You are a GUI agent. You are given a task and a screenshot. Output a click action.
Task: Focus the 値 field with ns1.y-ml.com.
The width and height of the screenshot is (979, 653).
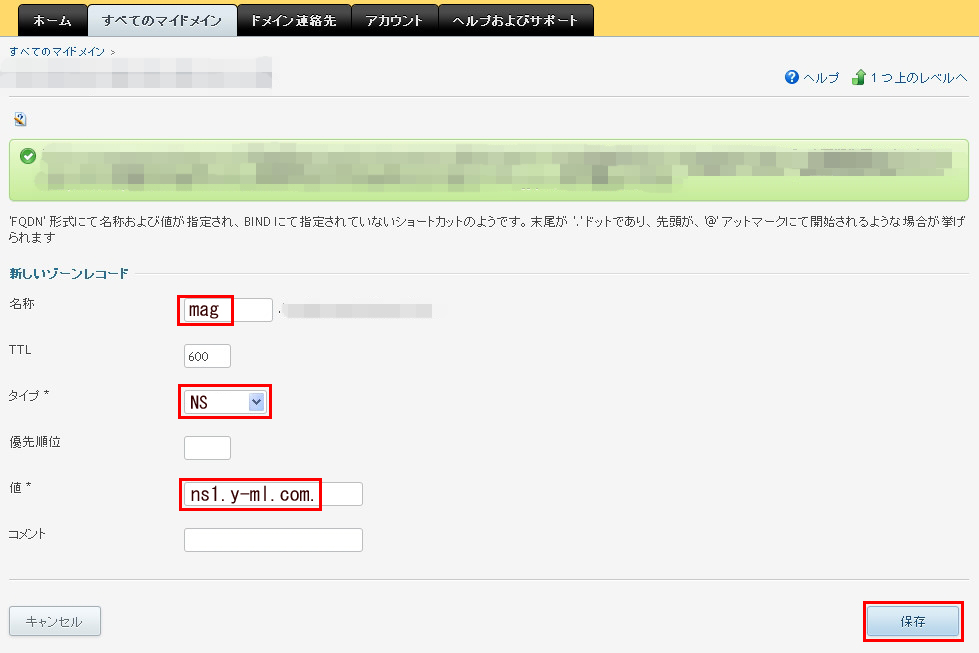[x=273, y=494]
